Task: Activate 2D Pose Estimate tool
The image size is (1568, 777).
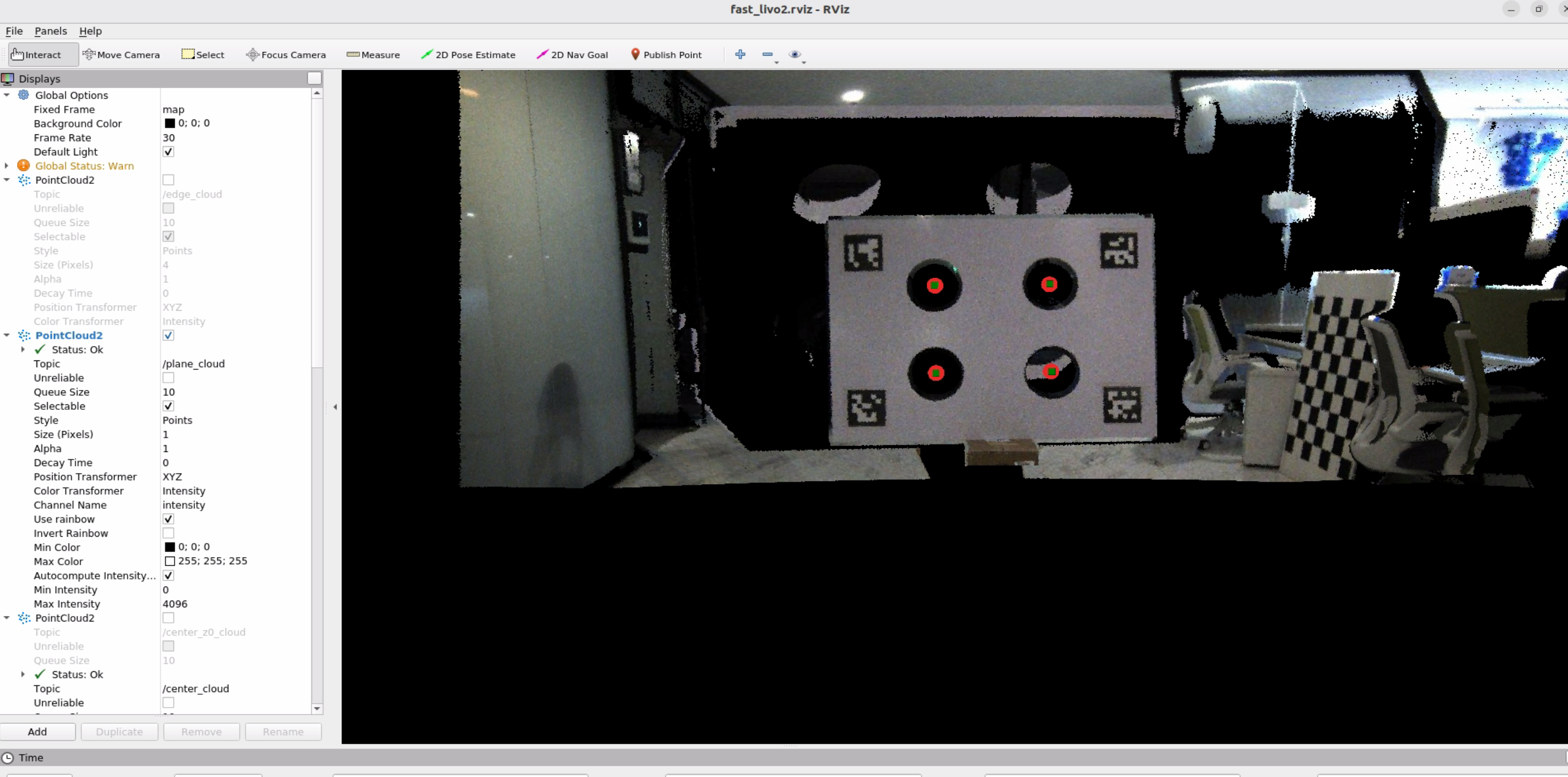Action: (x=468, y=54)
